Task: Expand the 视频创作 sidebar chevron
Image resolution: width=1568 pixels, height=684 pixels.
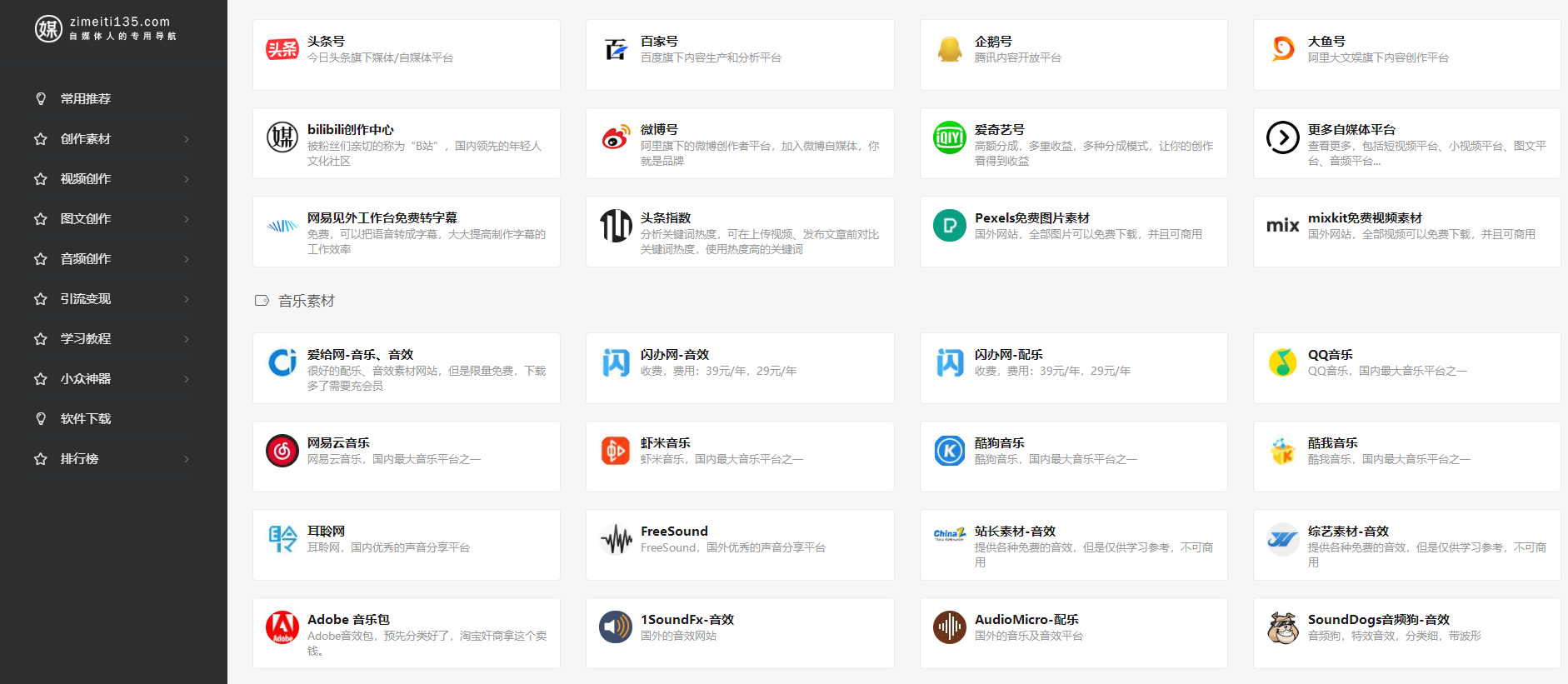Action: coord(187,179)
